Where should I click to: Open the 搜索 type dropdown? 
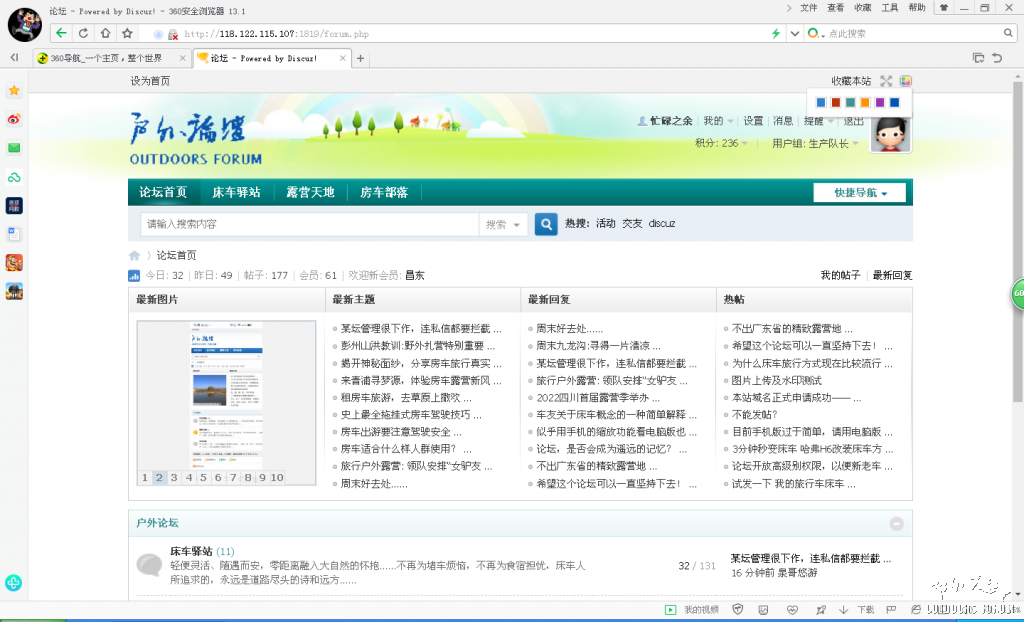tap(503, 224)
